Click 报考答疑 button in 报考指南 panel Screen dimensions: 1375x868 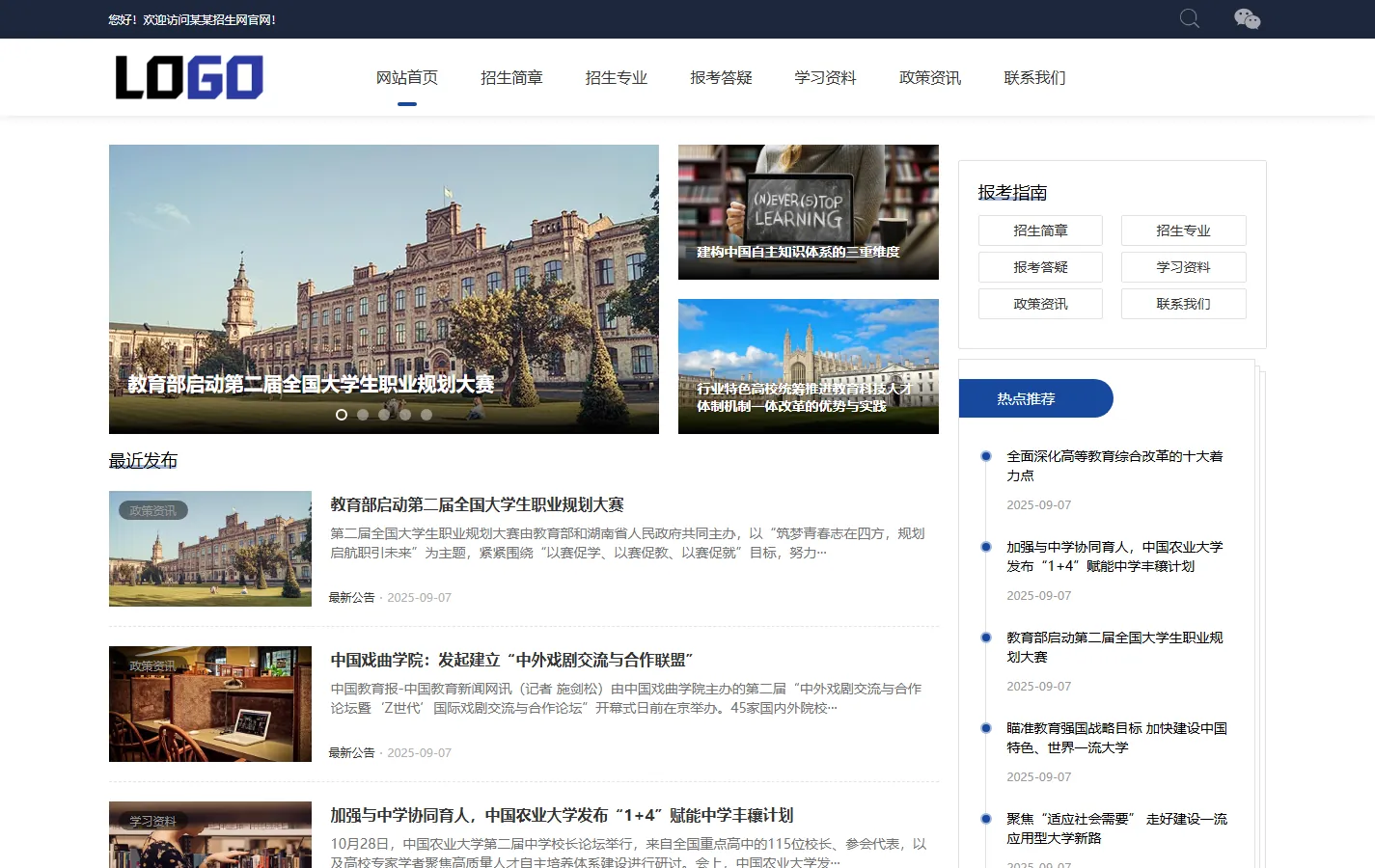click(x=1040, y=267)
